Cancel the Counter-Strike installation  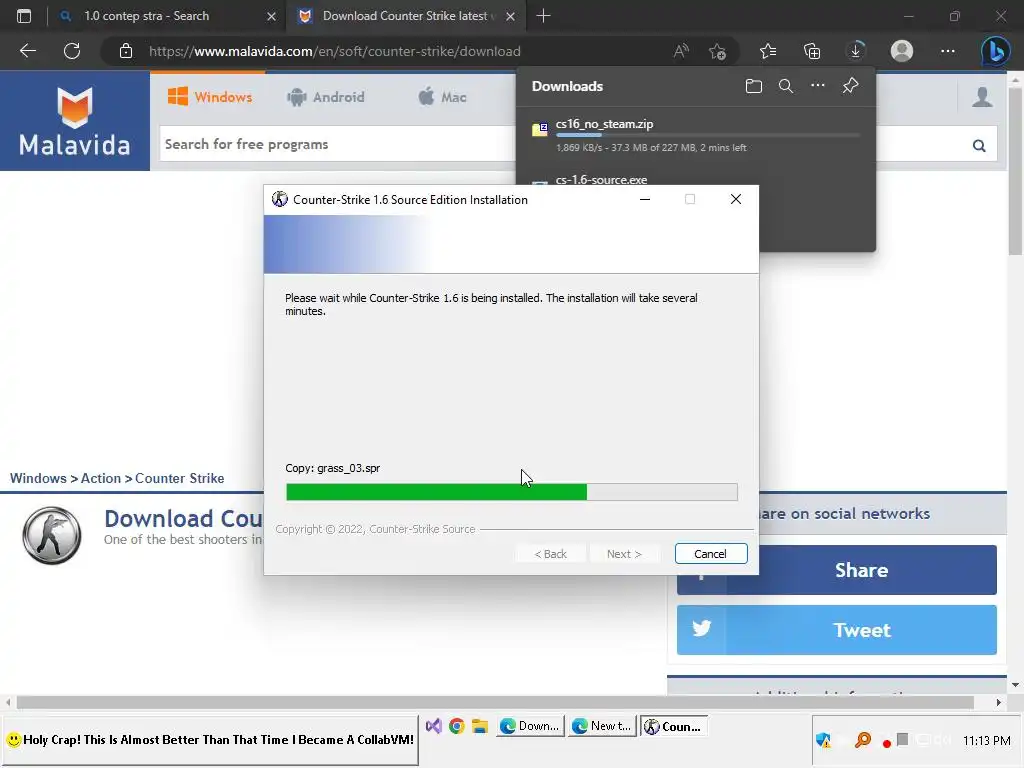coord(711,554)
